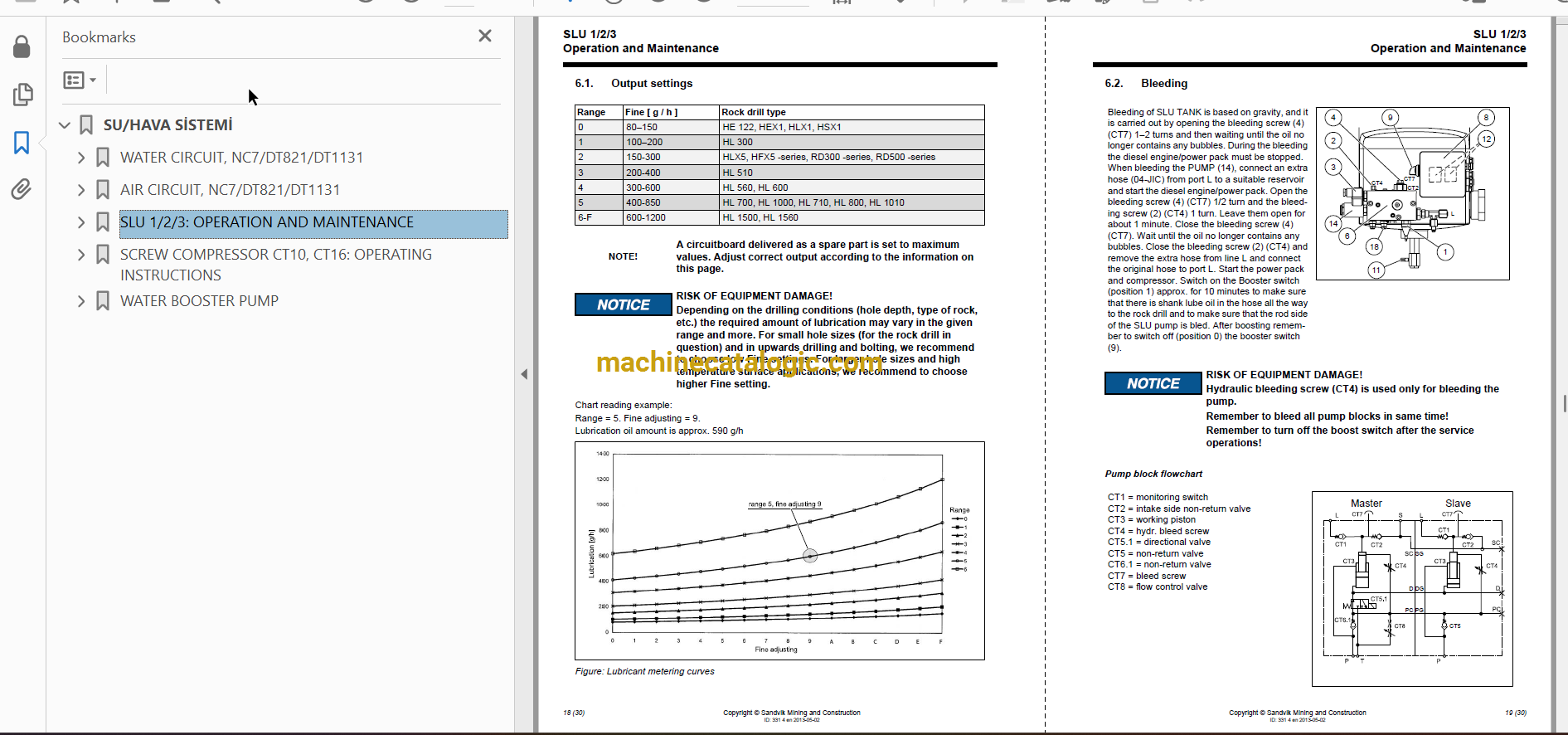The width and height of the screenshot is (1568, 735).
Task: Click 'CT8 = flow control valve' legend line
Action: [1158, 587]
